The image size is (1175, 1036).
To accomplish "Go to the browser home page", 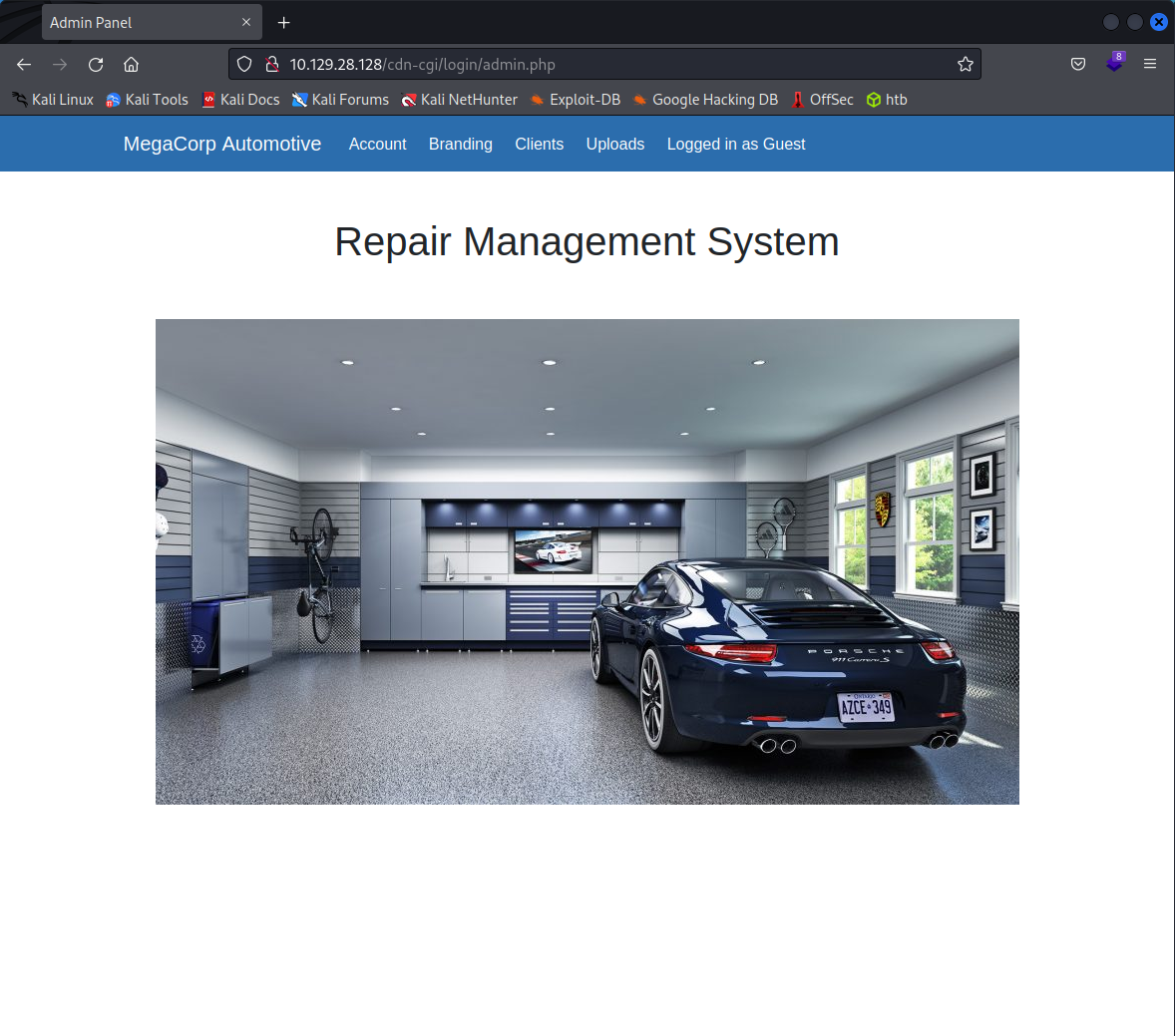I will pos(131,65).
